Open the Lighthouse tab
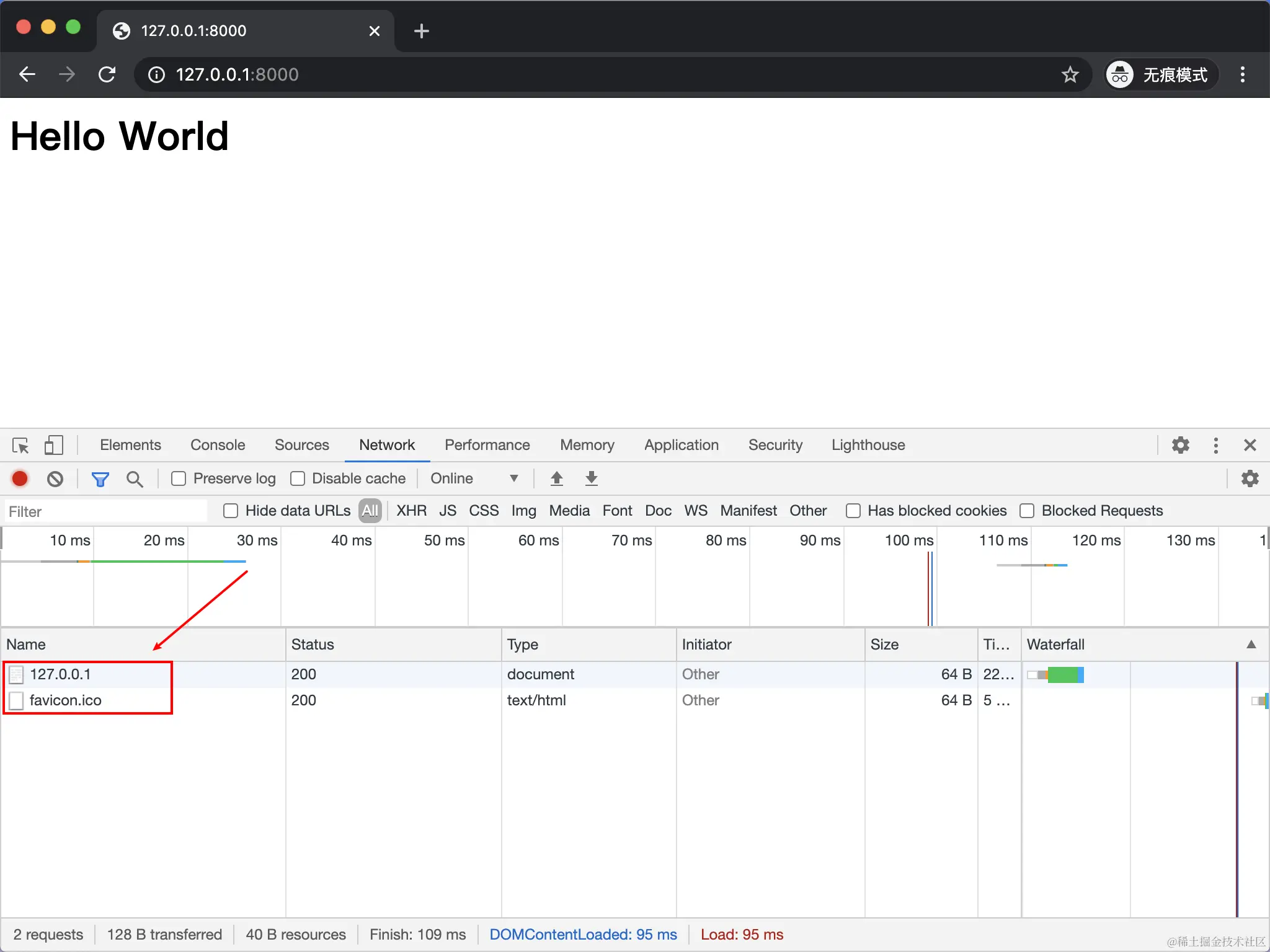The image size is (1270, 952). click(868, 445)
